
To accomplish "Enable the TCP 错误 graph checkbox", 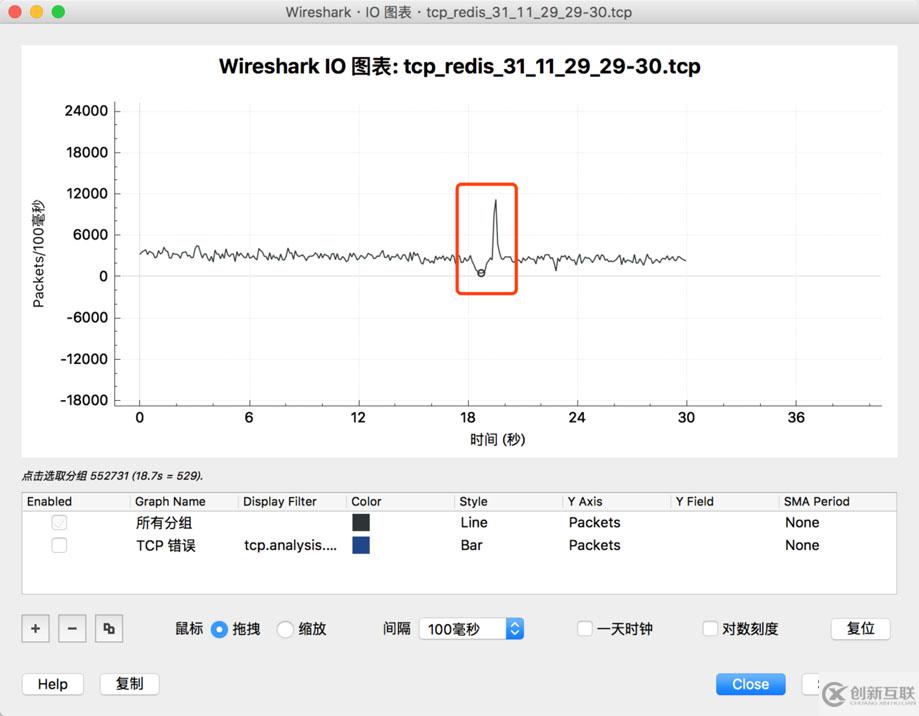I will tap(59, 545).
